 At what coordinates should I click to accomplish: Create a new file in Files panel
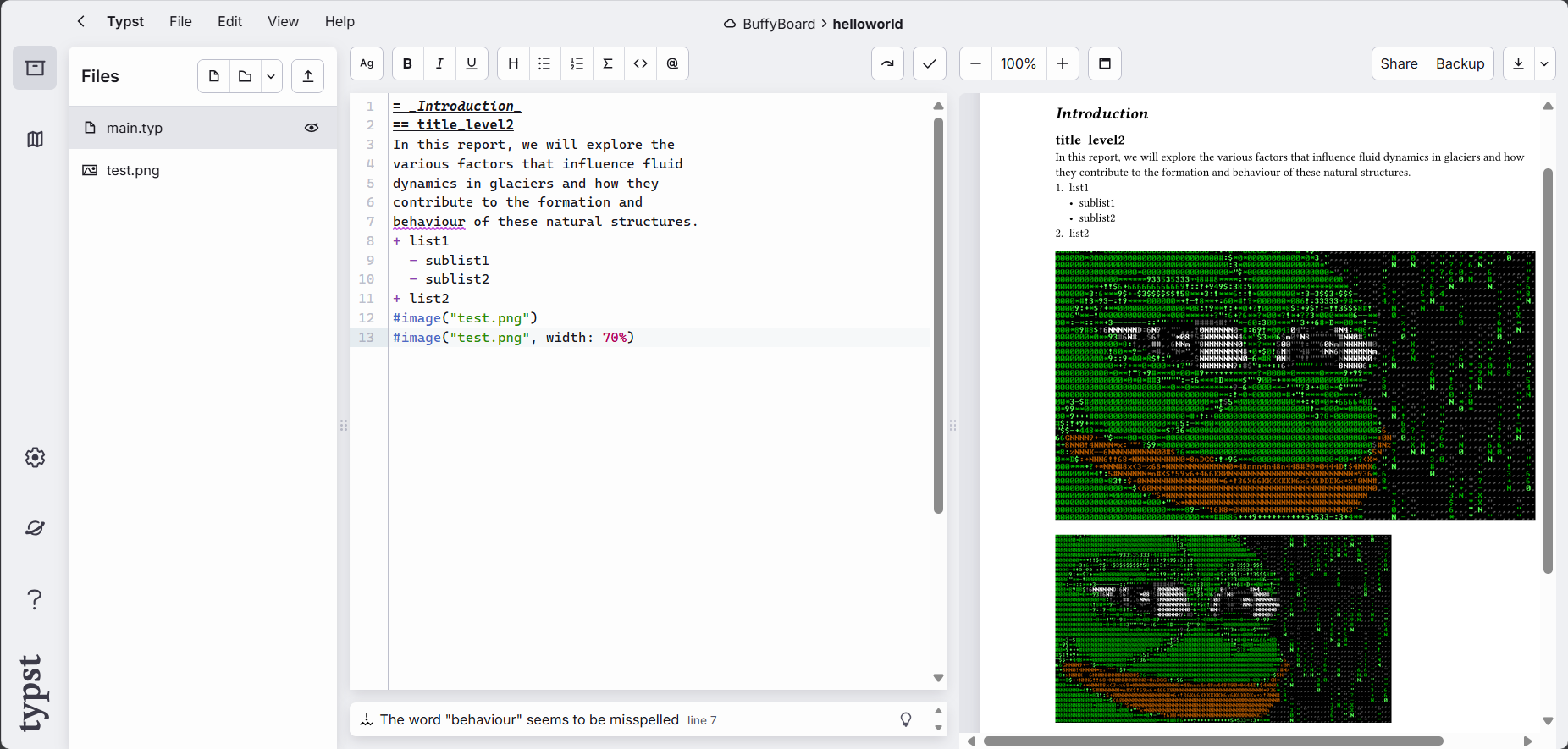(x=213, y=76)
